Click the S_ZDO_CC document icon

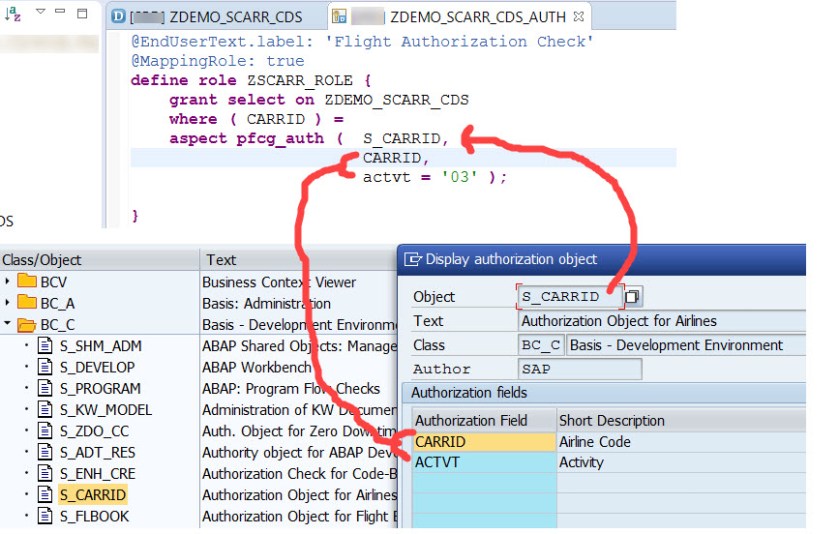[x=44, y=431]
